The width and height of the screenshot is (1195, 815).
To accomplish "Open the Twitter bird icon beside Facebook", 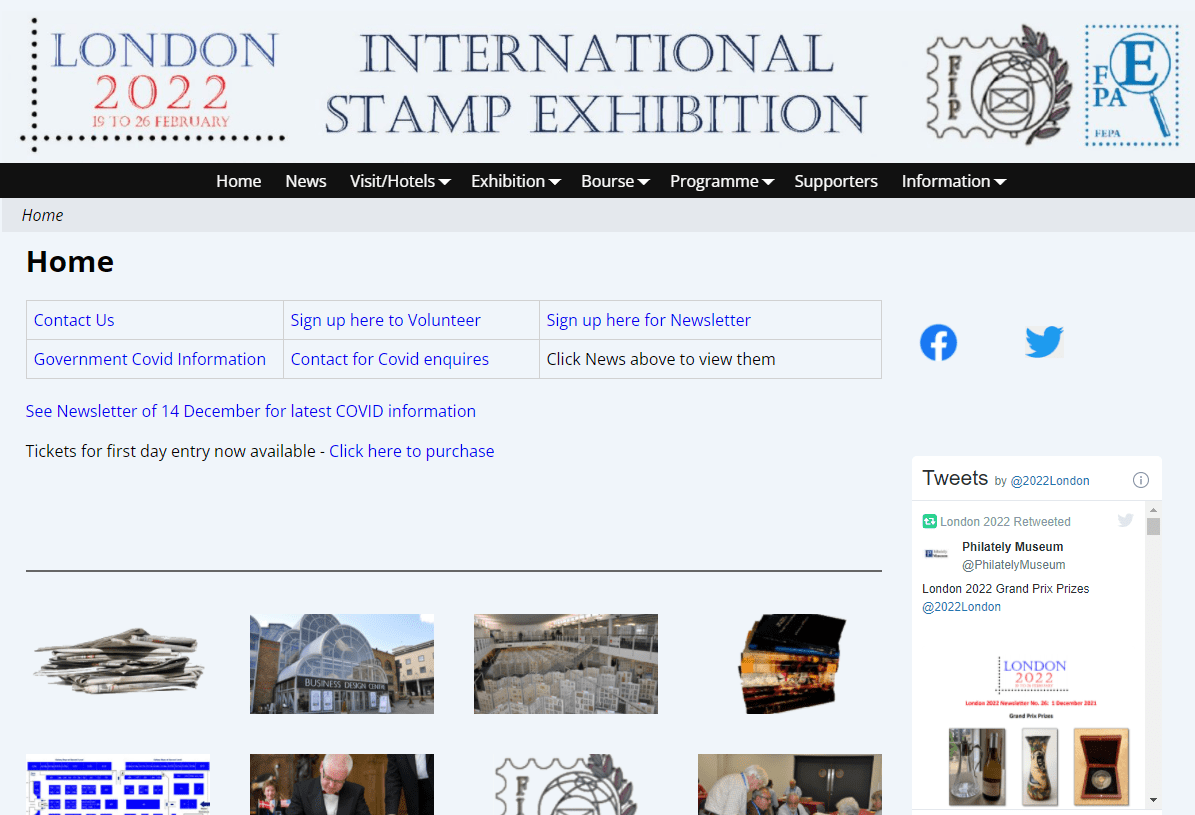I will click(x=1044, y=342).
